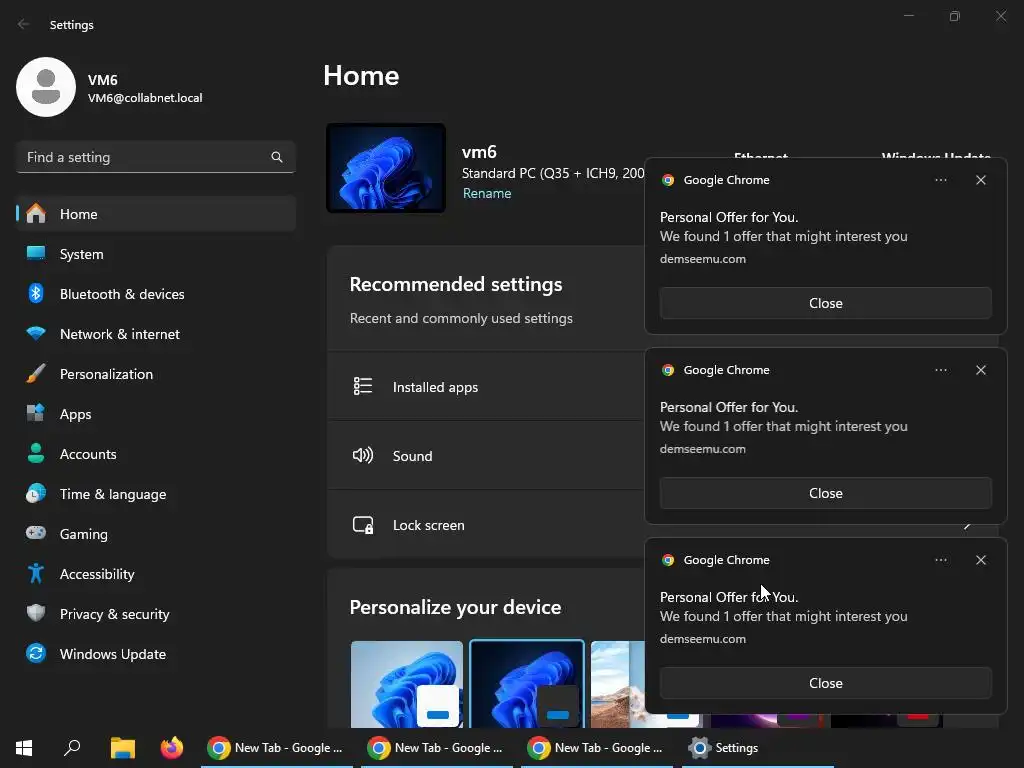The width and height of the screenshot is (1024, 768).
Task: Click the magnifier icon in Find a setting
Action: click(277, 157)
